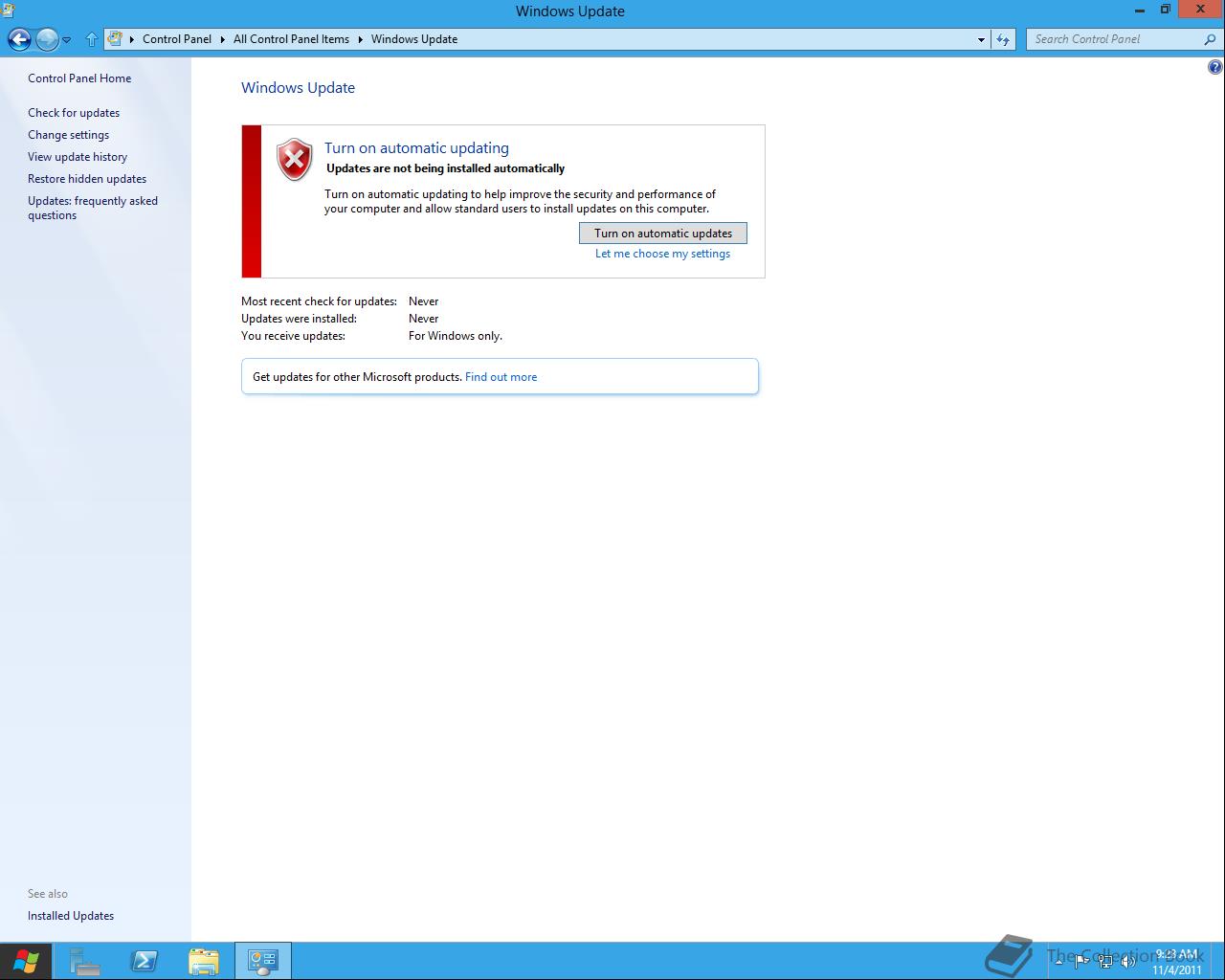Image resolution: width=1225 pixels, height=980 pixels.
Task: Open Installed Updates under See also
Action: coord(71,916)
